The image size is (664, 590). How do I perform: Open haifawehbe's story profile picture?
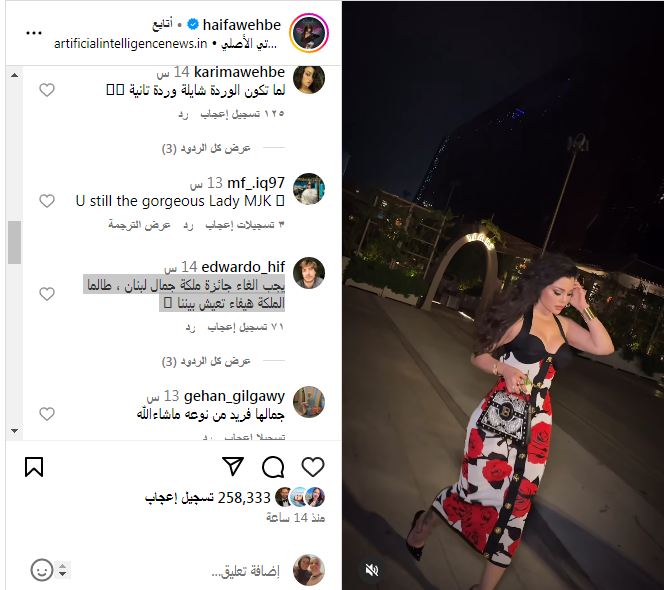[x=309, y=33]
